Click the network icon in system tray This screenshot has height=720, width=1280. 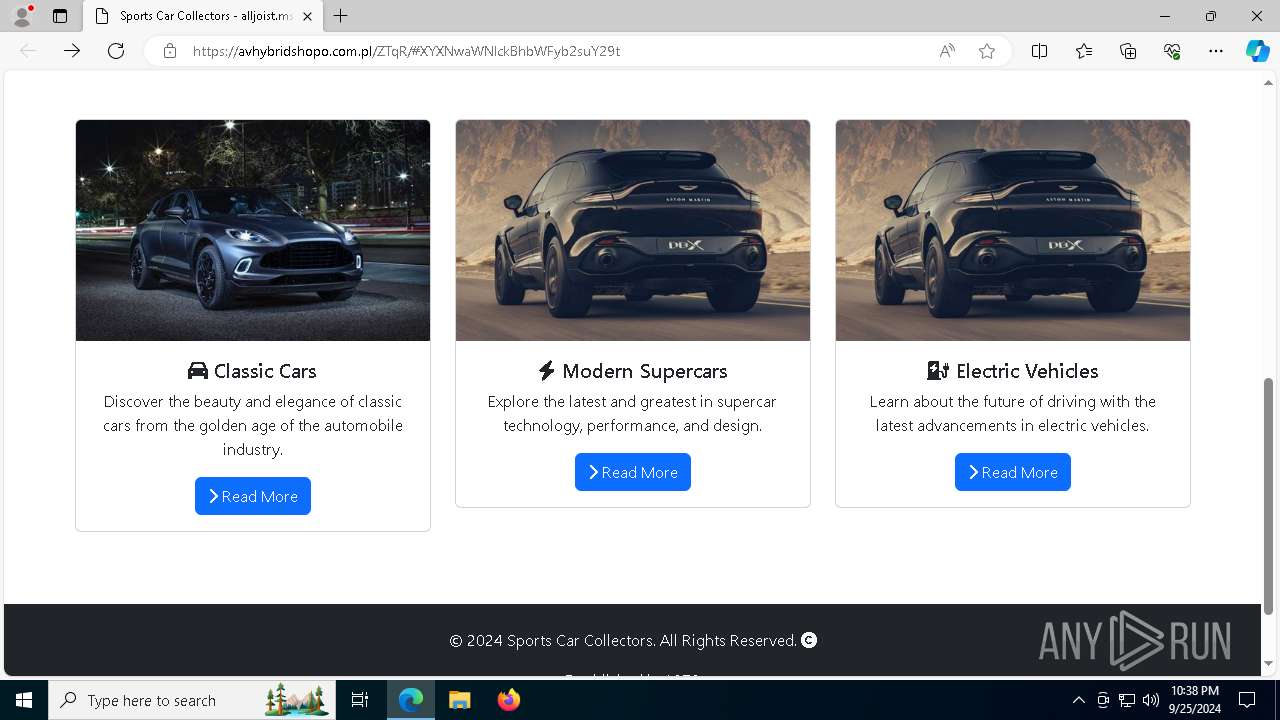pos(1127,700)
